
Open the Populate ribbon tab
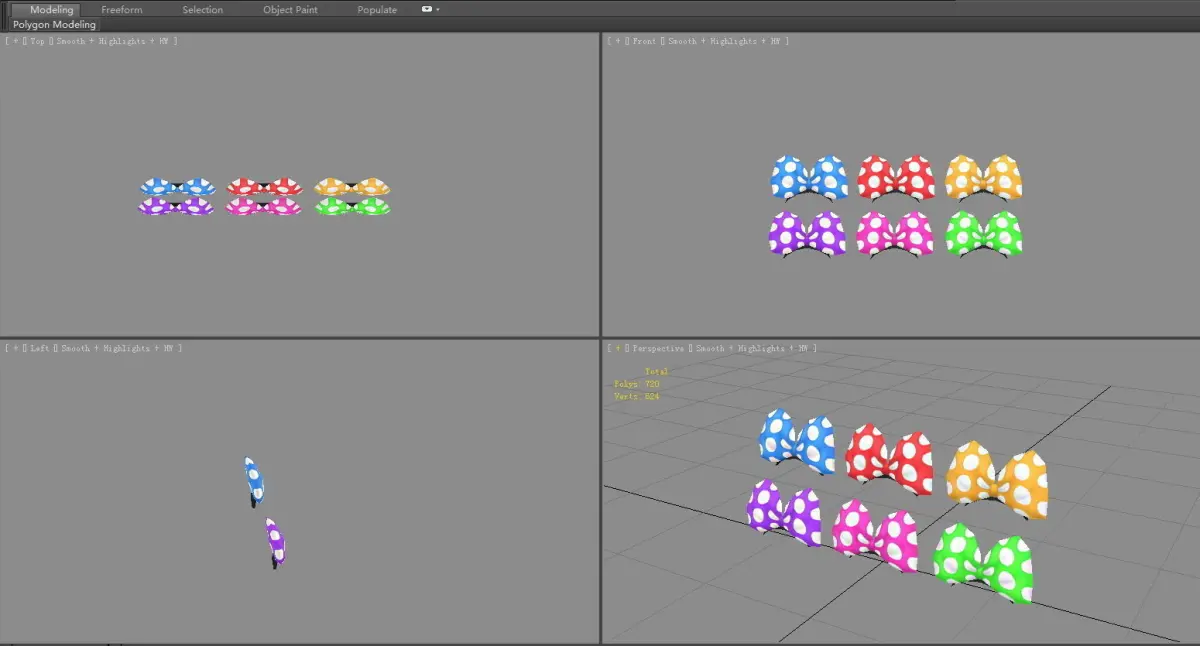(377, 10)
